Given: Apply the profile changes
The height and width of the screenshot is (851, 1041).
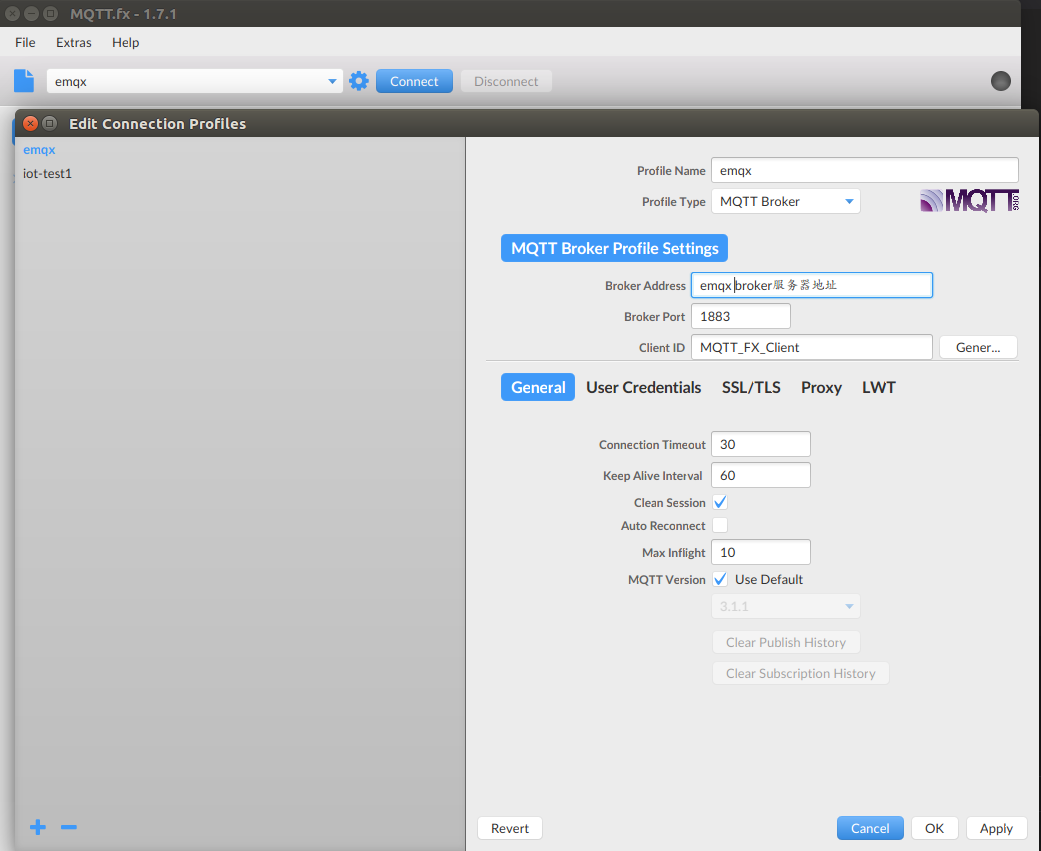Looking at the screenshot, I should click(996, 828).
